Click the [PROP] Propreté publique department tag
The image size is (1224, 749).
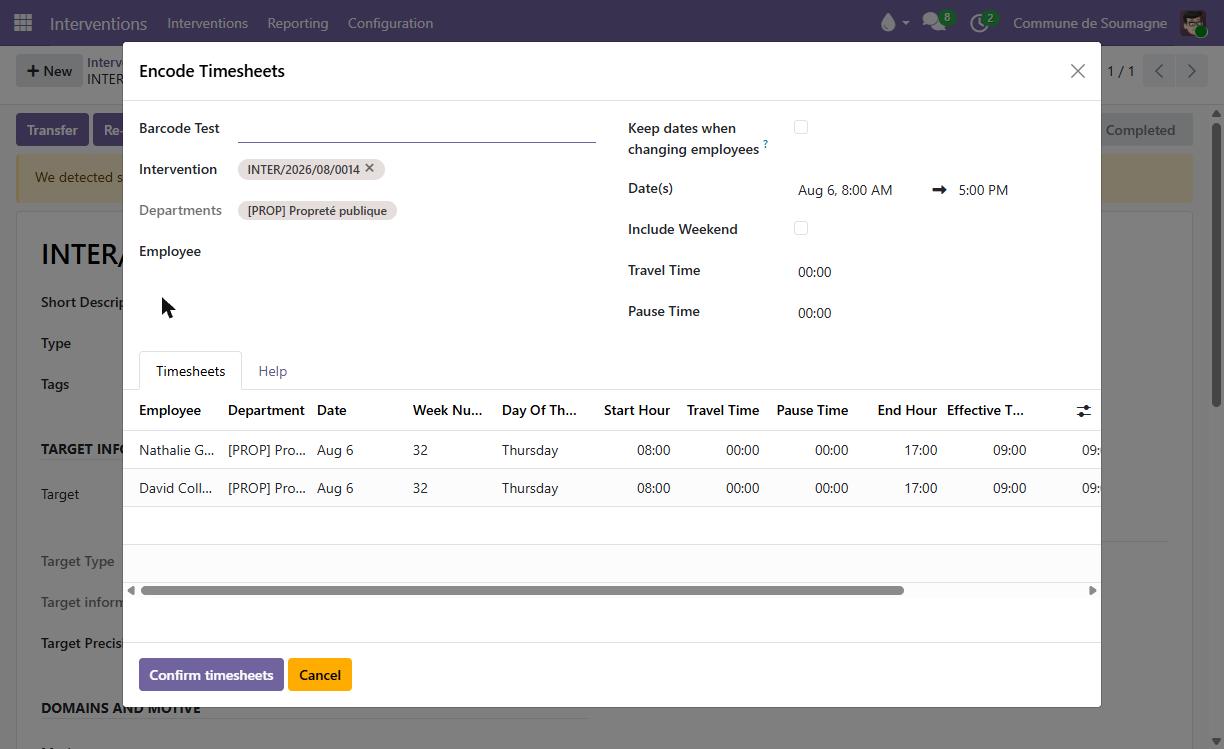(x=317, y=210)
